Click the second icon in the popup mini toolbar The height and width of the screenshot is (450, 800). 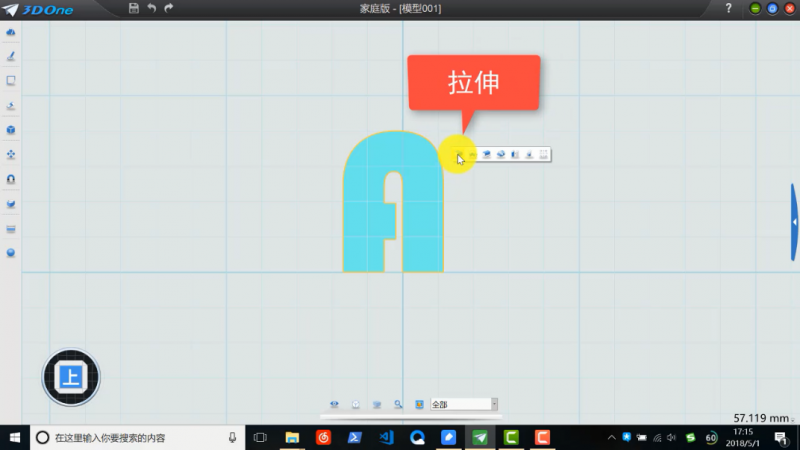click(x=473, y=155)
